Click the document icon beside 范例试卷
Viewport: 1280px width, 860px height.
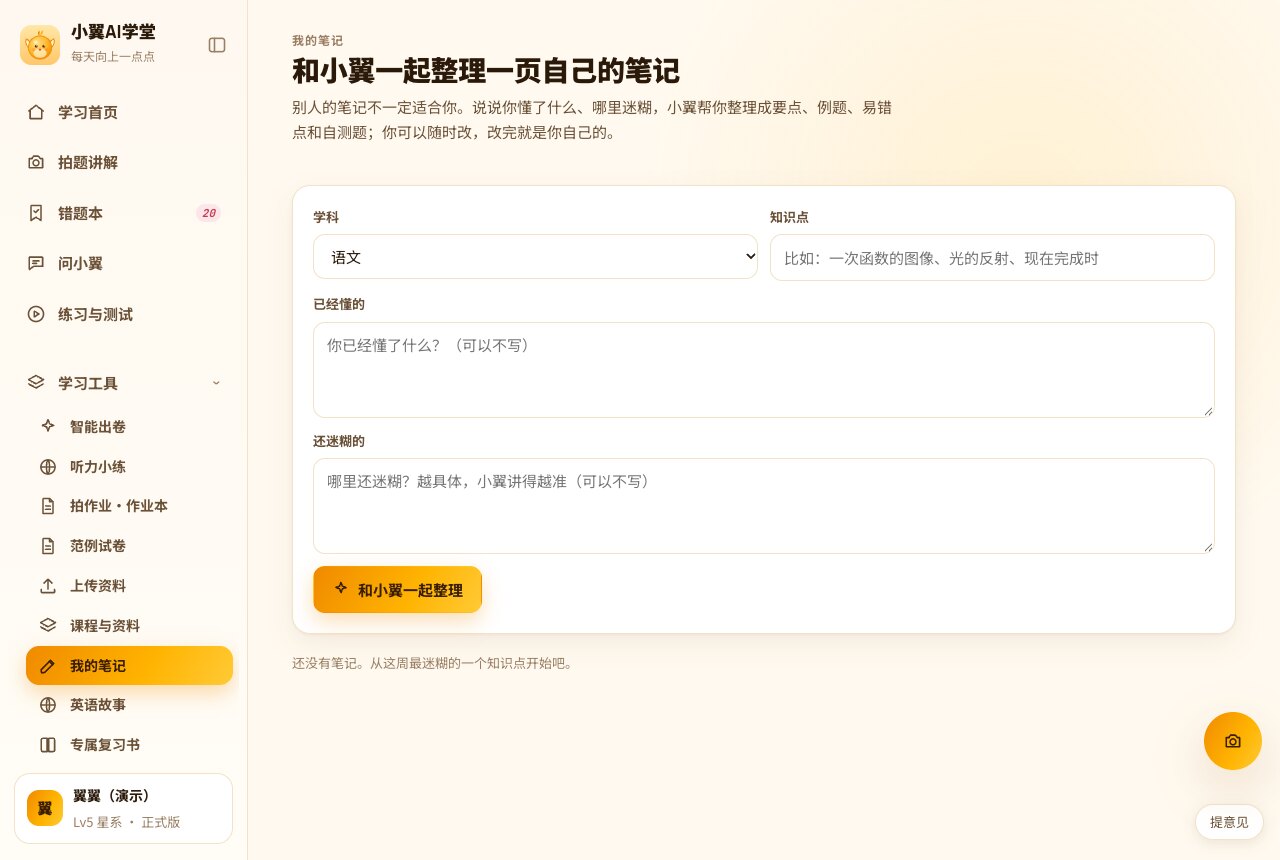click(48, 546)
